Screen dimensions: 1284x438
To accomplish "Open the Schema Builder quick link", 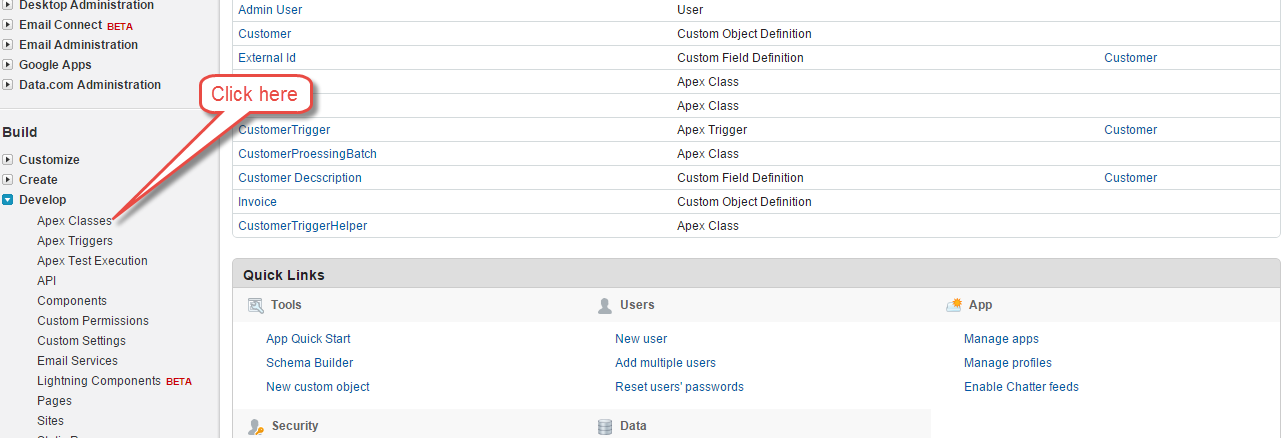I will [309, 363].
